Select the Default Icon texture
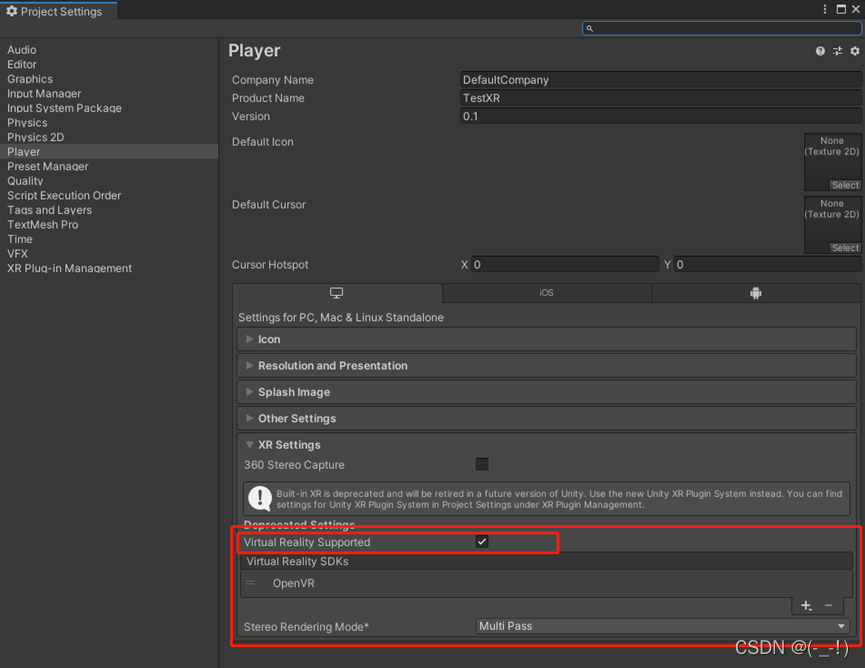 844,185
